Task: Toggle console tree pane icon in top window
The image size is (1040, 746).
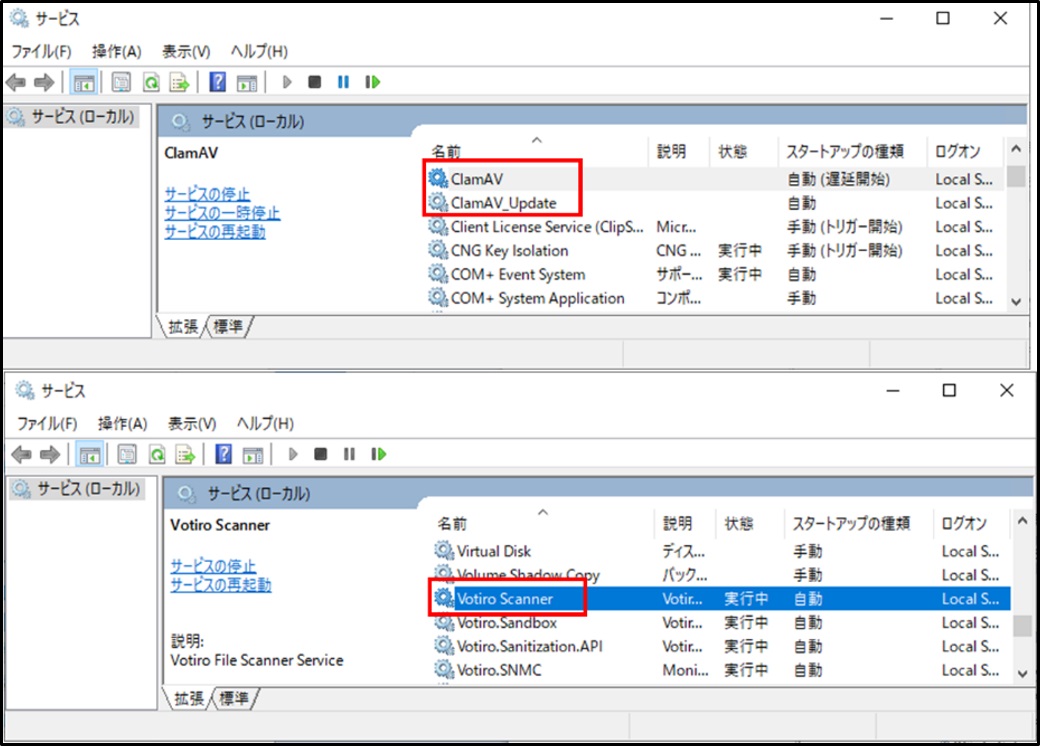Action: click(x=84, y=82)
